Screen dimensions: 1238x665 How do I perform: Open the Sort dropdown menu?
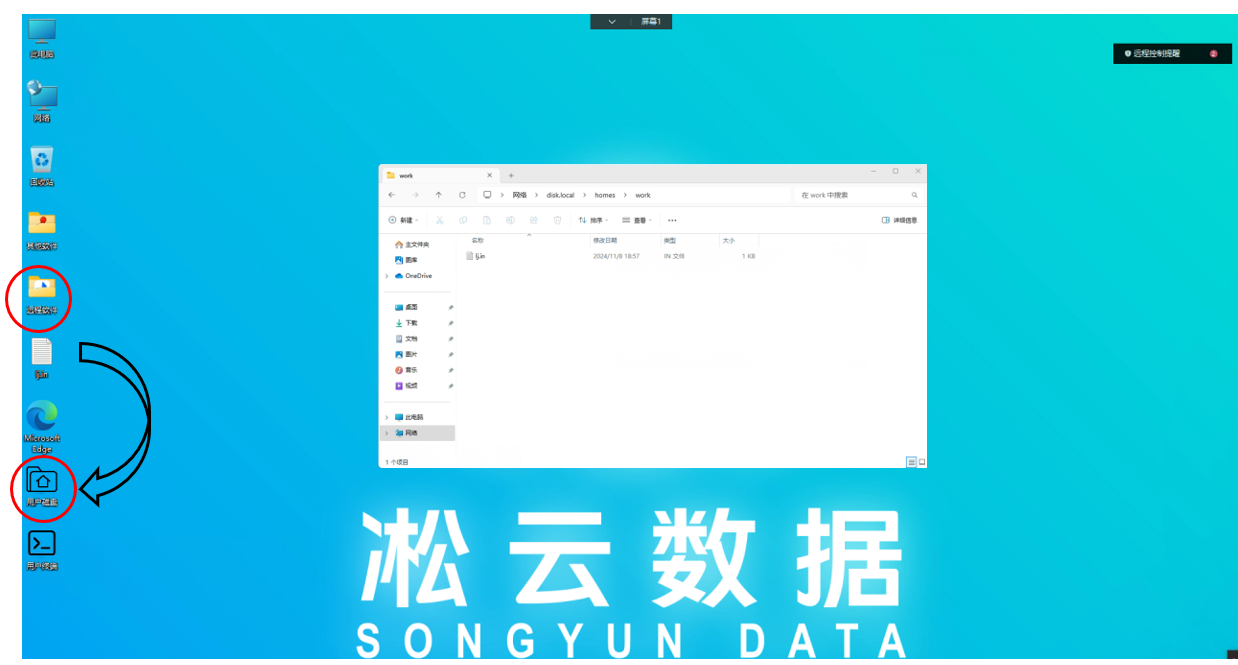pos(594,220)
